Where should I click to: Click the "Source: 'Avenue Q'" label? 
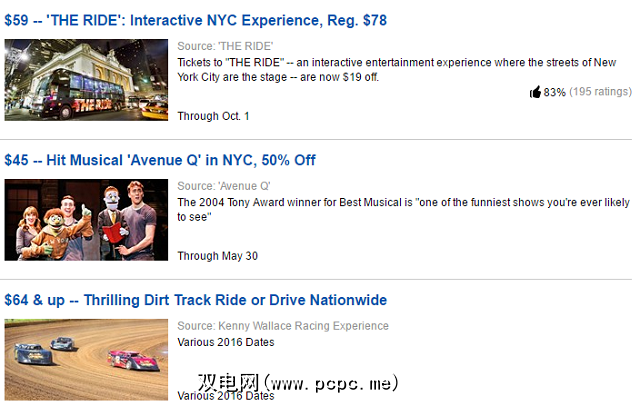[x=224, y=186]
